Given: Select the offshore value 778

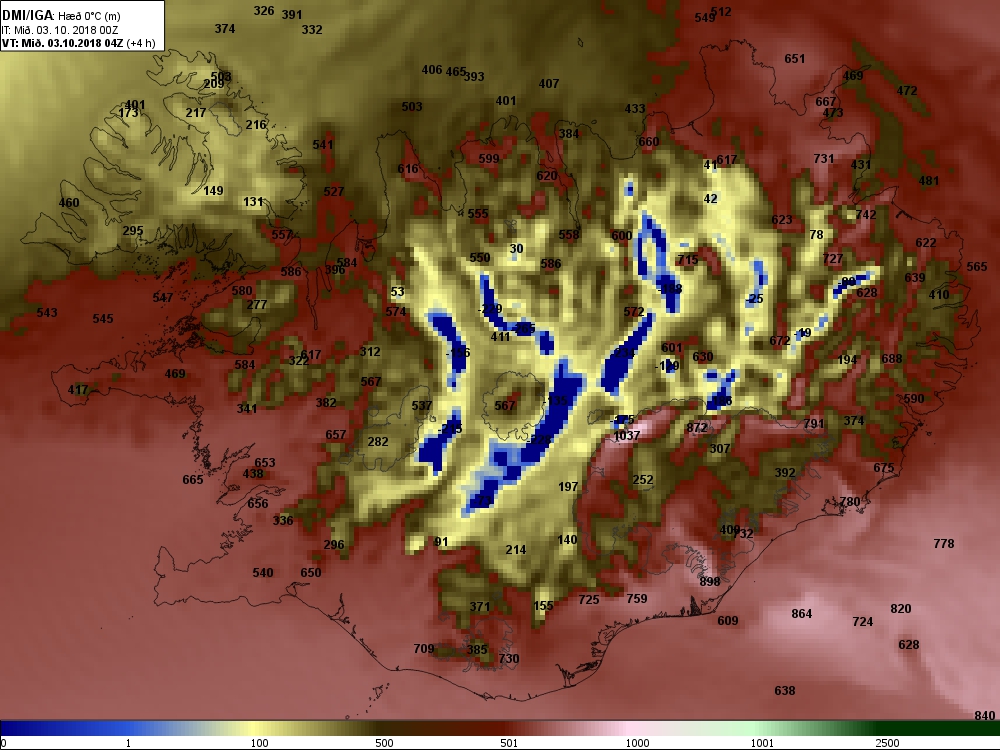Looking at the screenshot, I should (944, 543).
